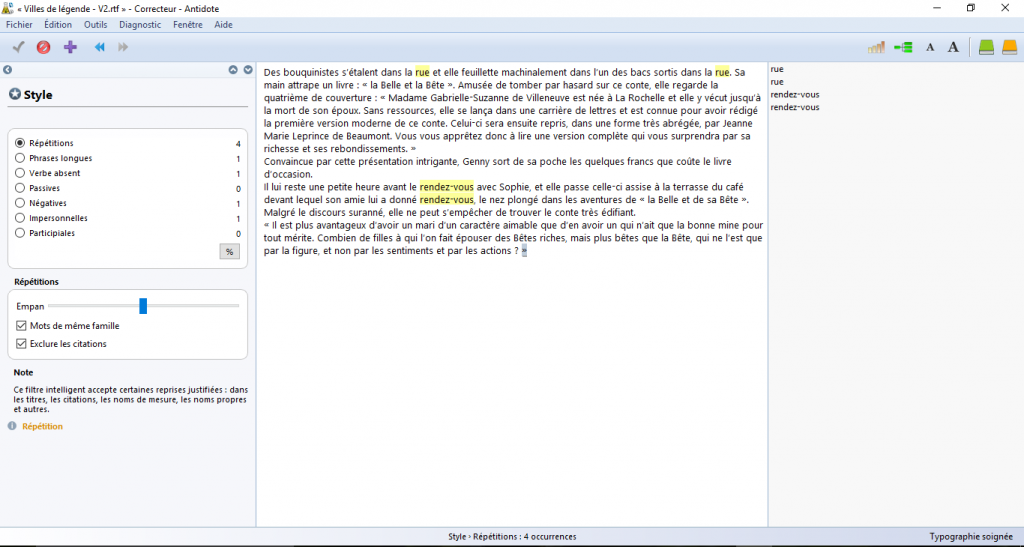Open the Édition menu

pos(58,25)
